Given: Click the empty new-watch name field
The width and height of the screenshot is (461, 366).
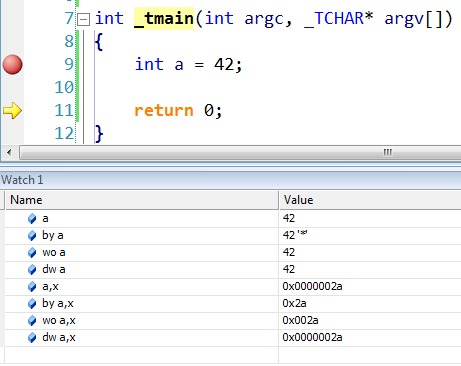Looking at the screenshot, I should (142, 355).
